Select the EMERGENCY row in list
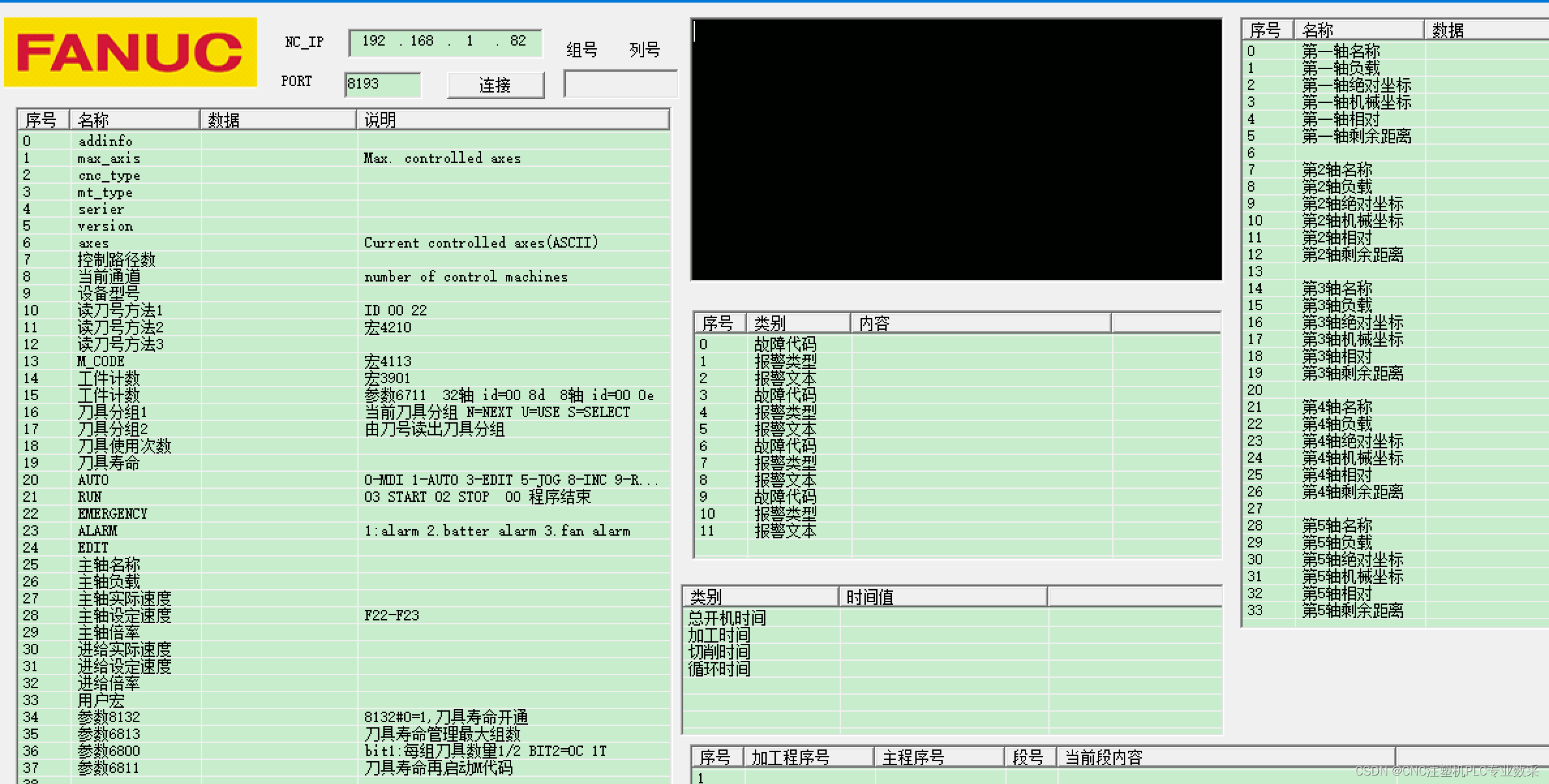Viewport: 1549px width, 784px height. (x=112, y=514)
